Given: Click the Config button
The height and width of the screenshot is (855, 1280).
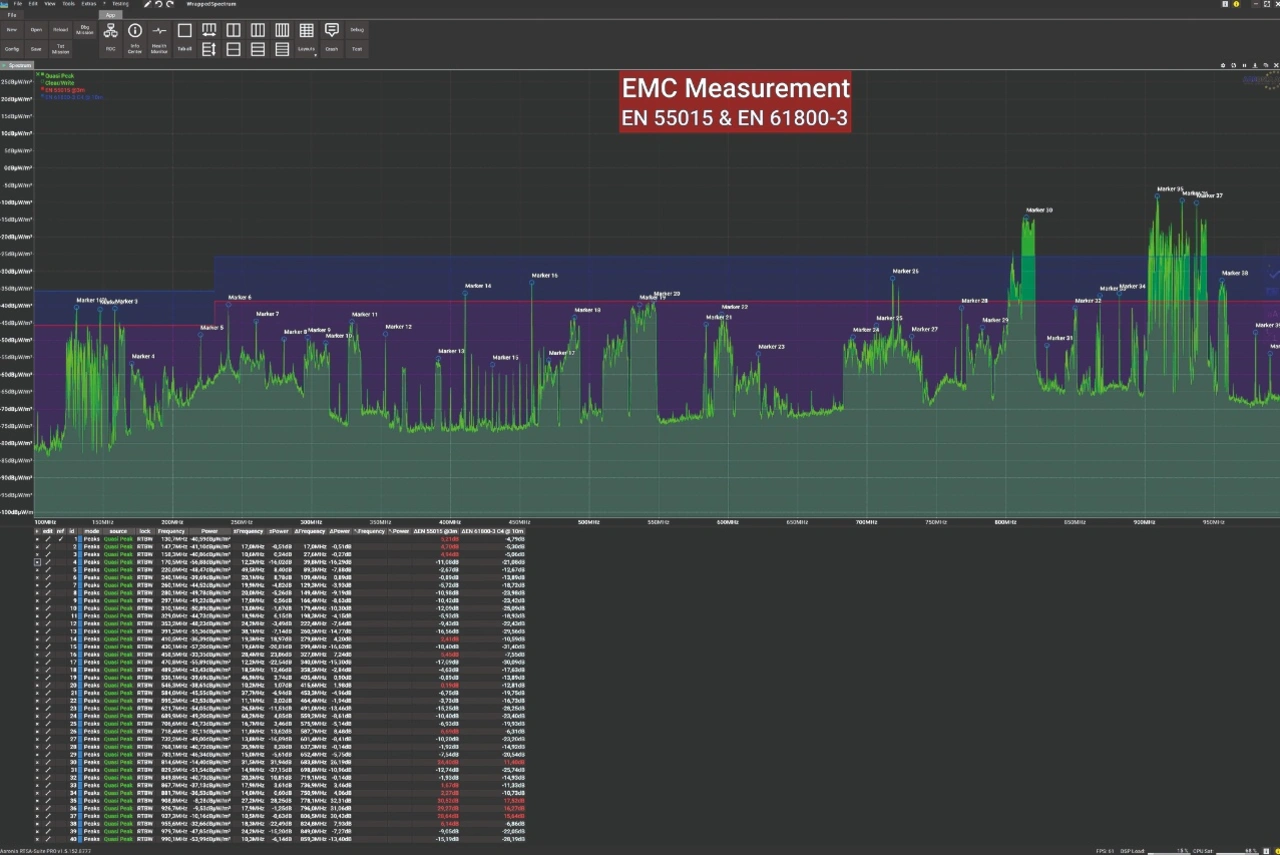Looking at the screenshot, I should tap(12, 48).
